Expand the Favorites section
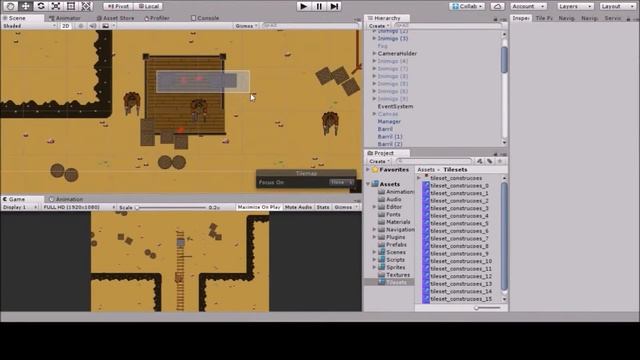The image size is (640, 360). 368,169
